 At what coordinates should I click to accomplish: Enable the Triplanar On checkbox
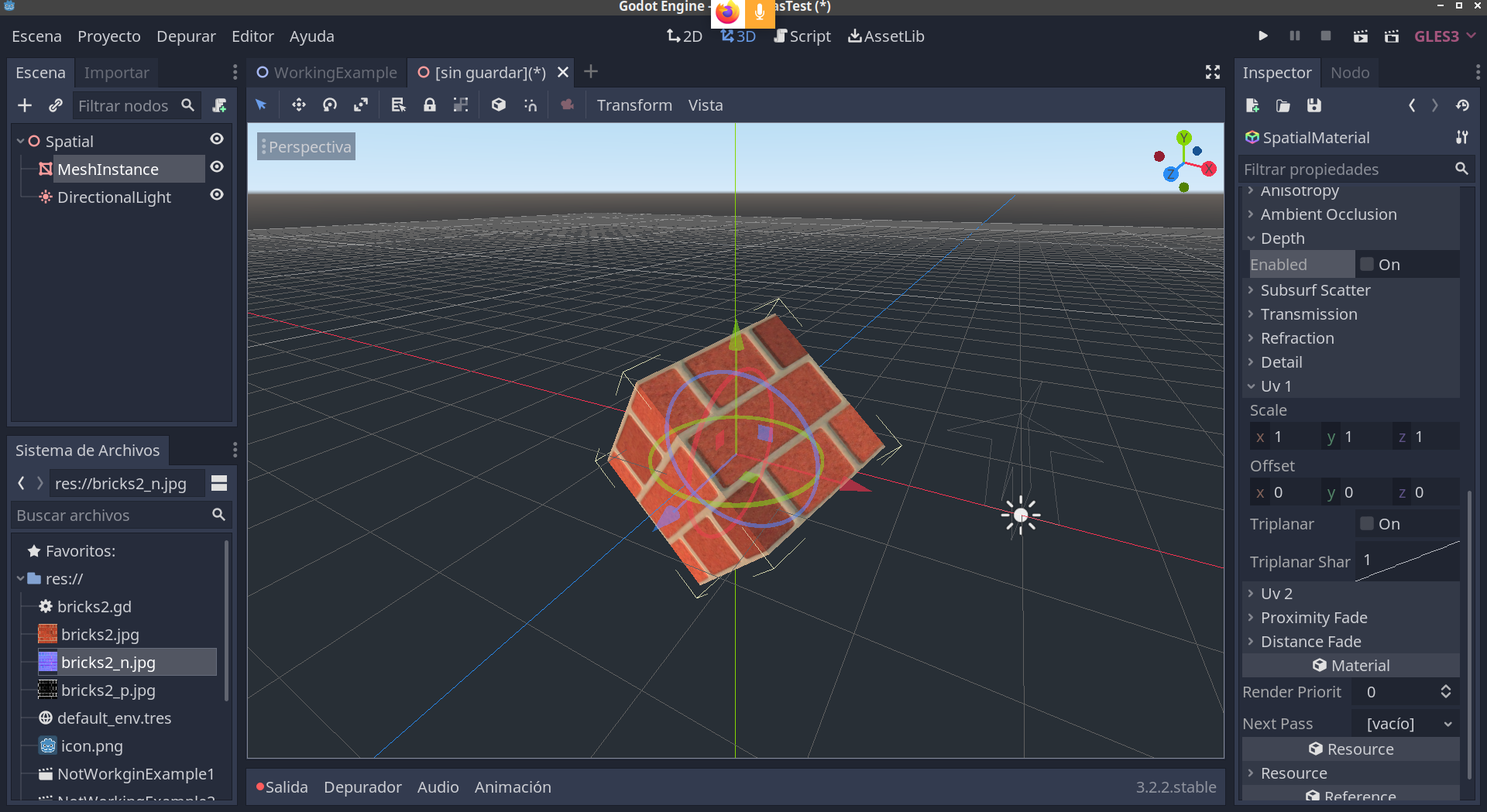[1367, 524]
